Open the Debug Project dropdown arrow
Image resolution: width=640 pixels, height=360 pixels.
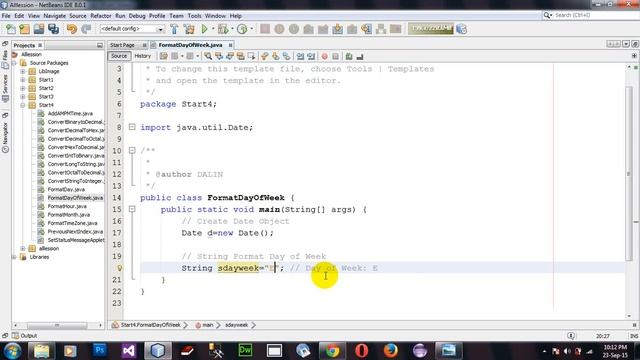(232, 29)
